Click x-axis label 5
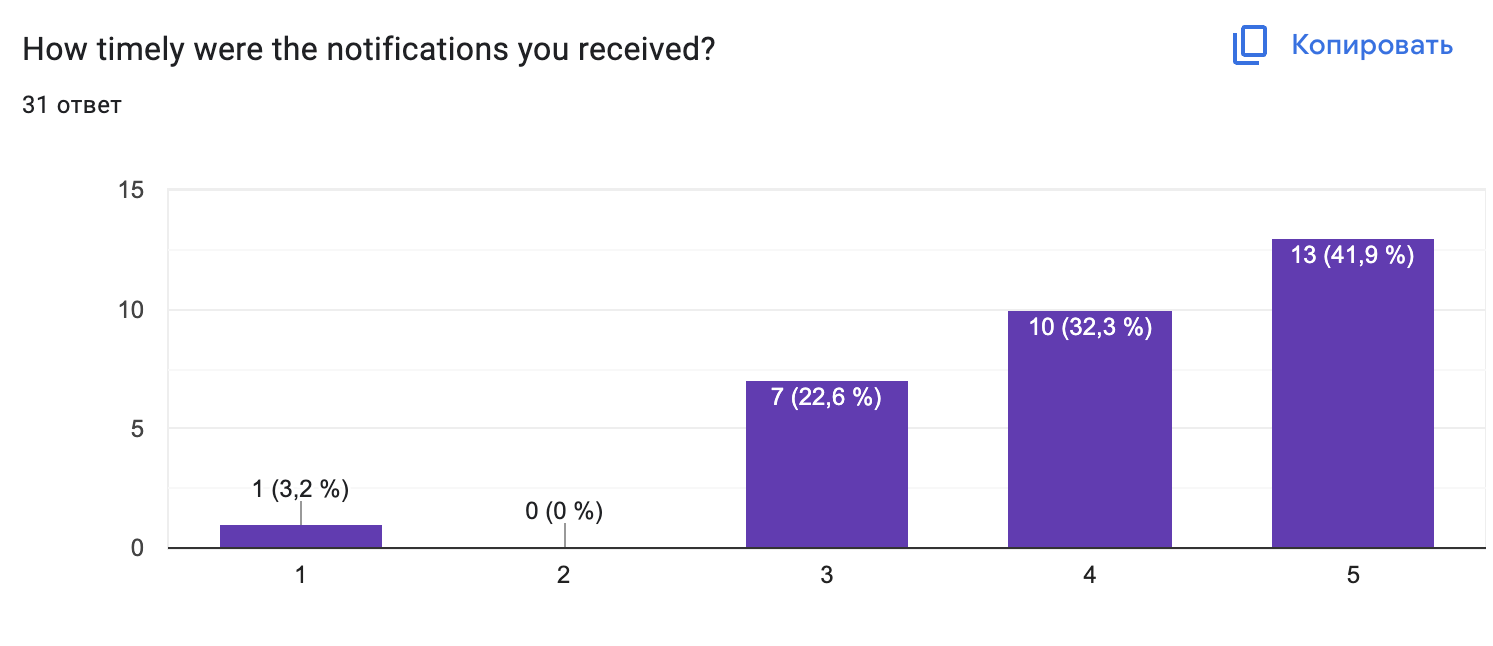 click(x=1352, y=576)
